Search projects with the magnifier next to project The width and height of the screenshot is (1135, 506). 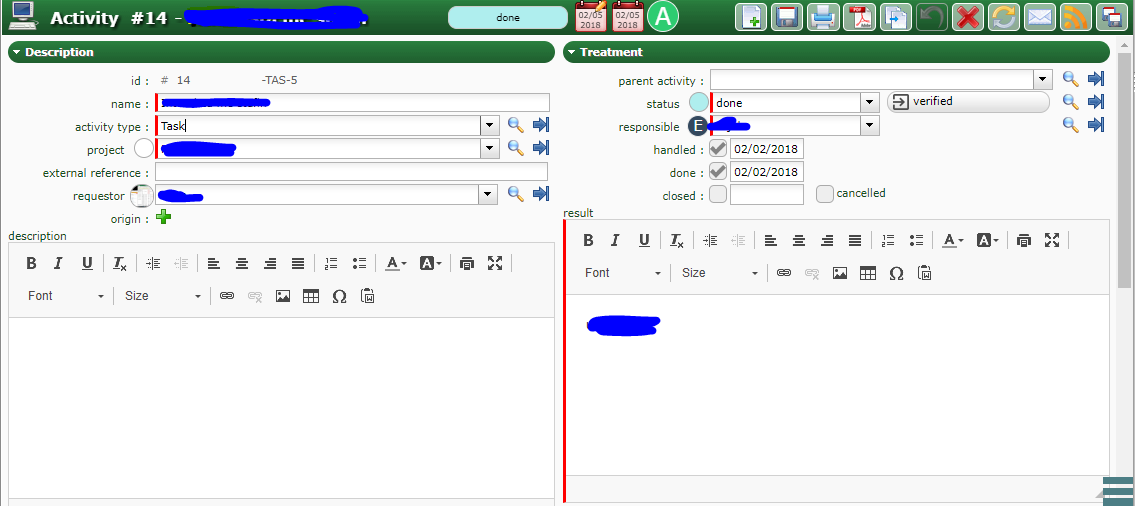pyautogui.click(x=515, y=148)
